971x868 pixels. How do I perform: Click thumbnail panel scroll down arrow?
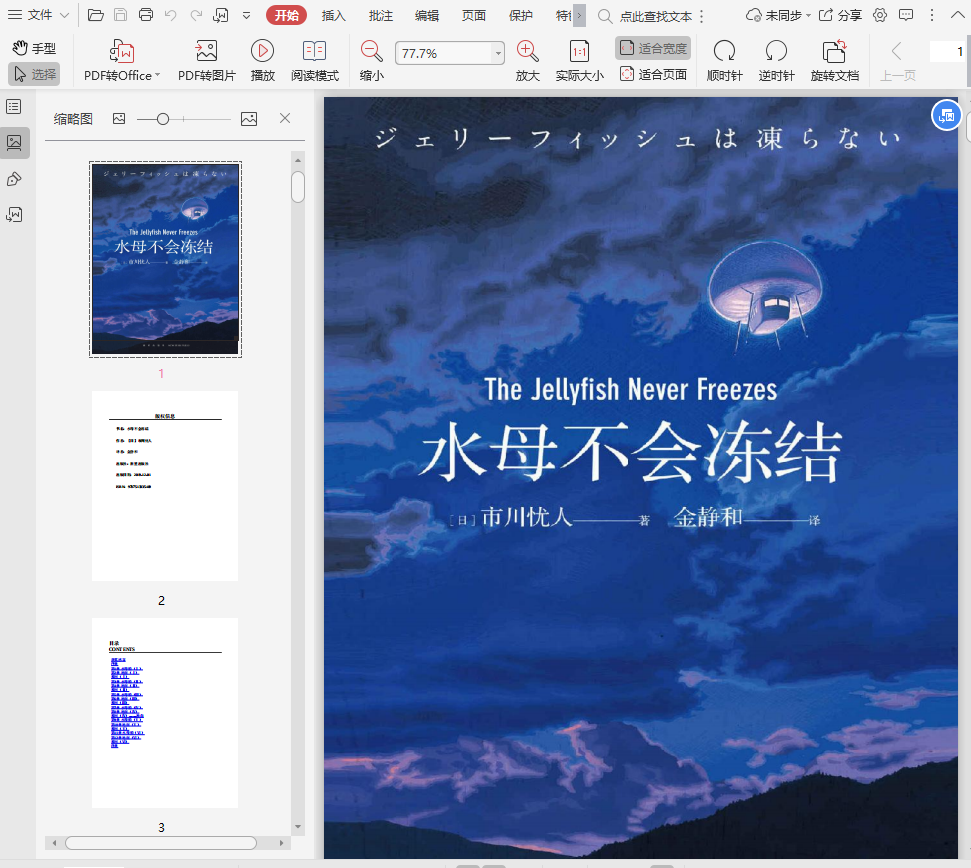coord(298,827)
